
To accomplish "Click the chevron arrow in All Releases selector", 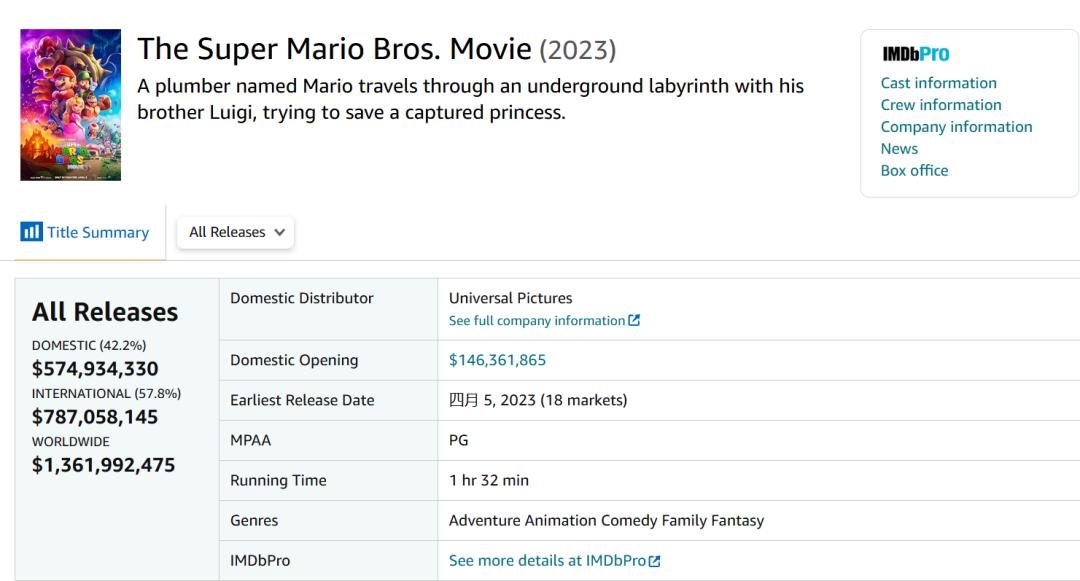I will pyautogui.click(x=279, y=232).
